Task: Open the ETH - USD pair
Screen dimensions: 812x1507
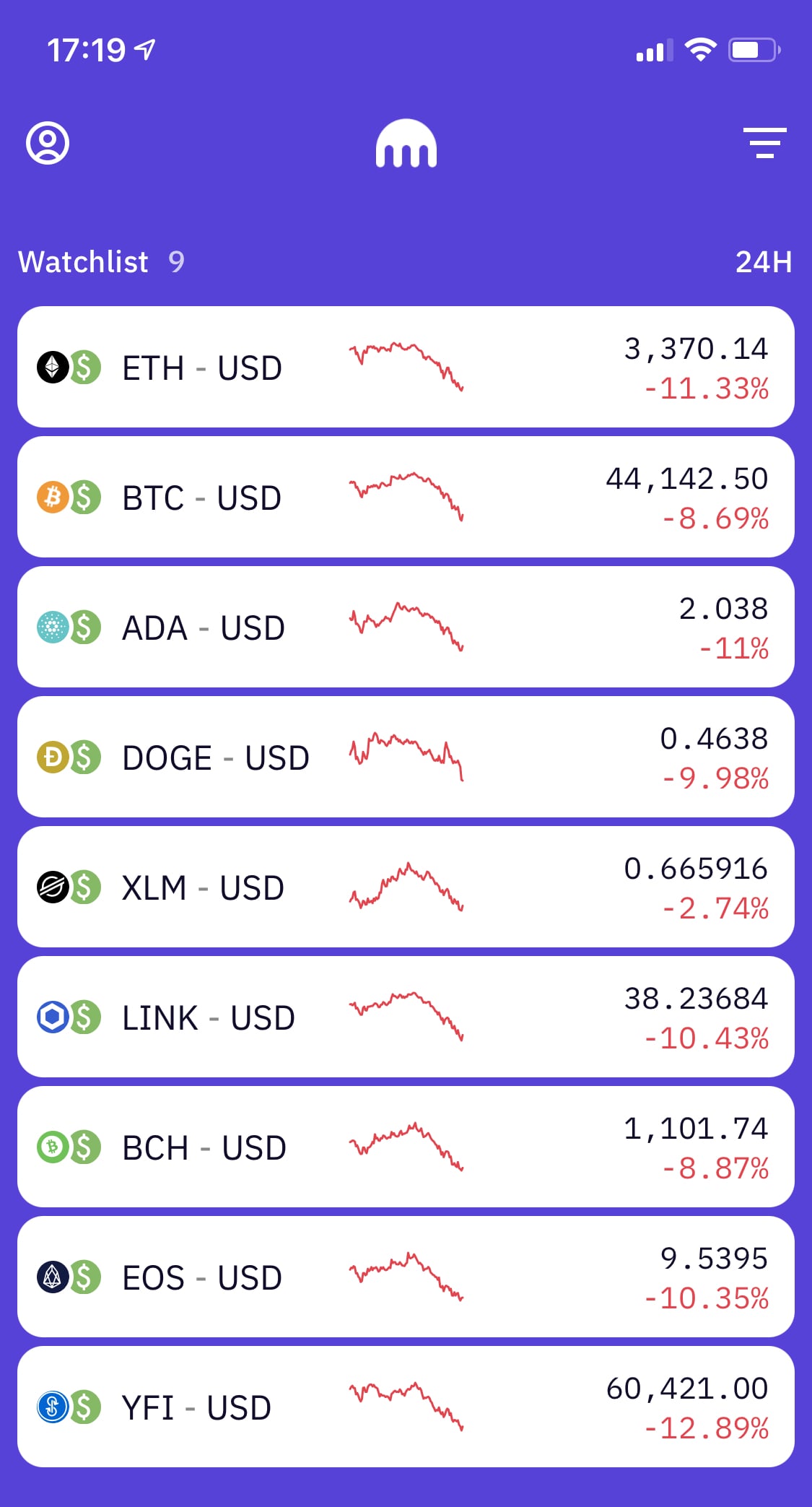Action: (202, 368)
